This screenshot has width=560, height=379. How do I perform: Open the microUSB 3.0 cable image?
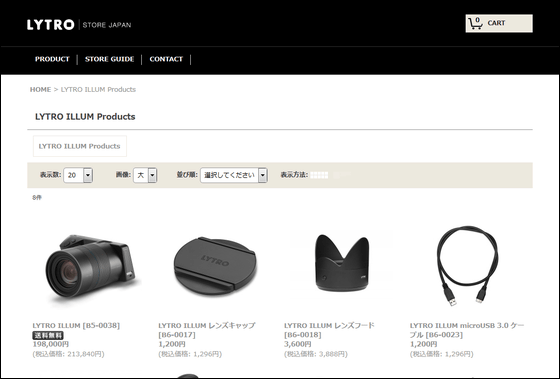point(467,266)
